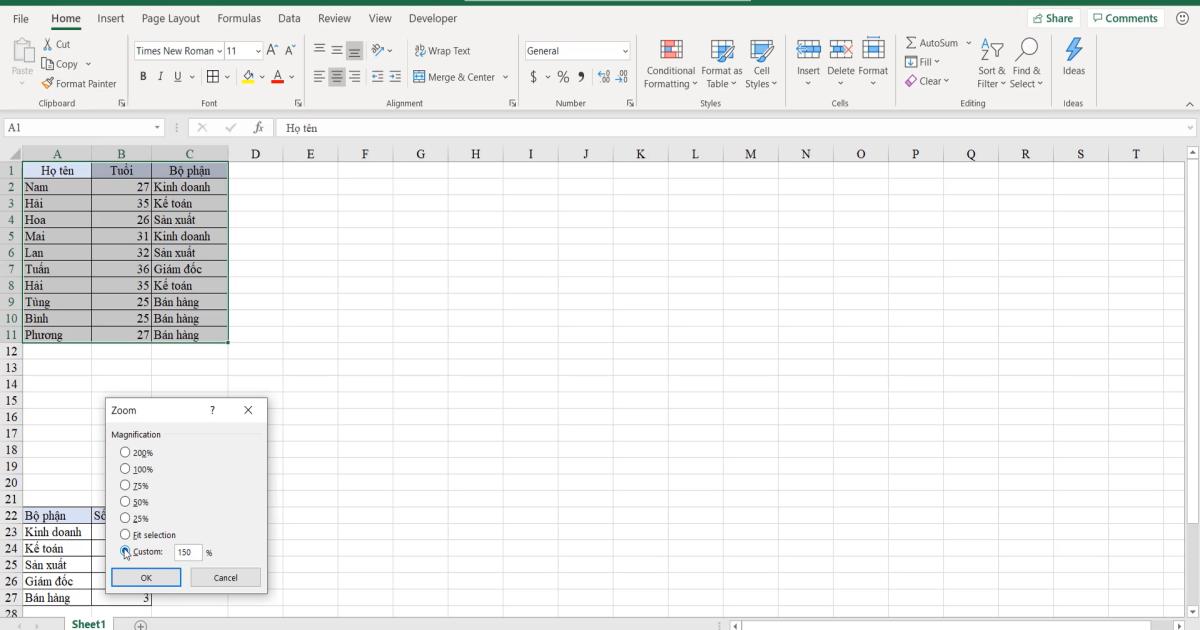Expand the Fill Color dropdown arrow
1200x630 pixels.
[x=260, y=76]
